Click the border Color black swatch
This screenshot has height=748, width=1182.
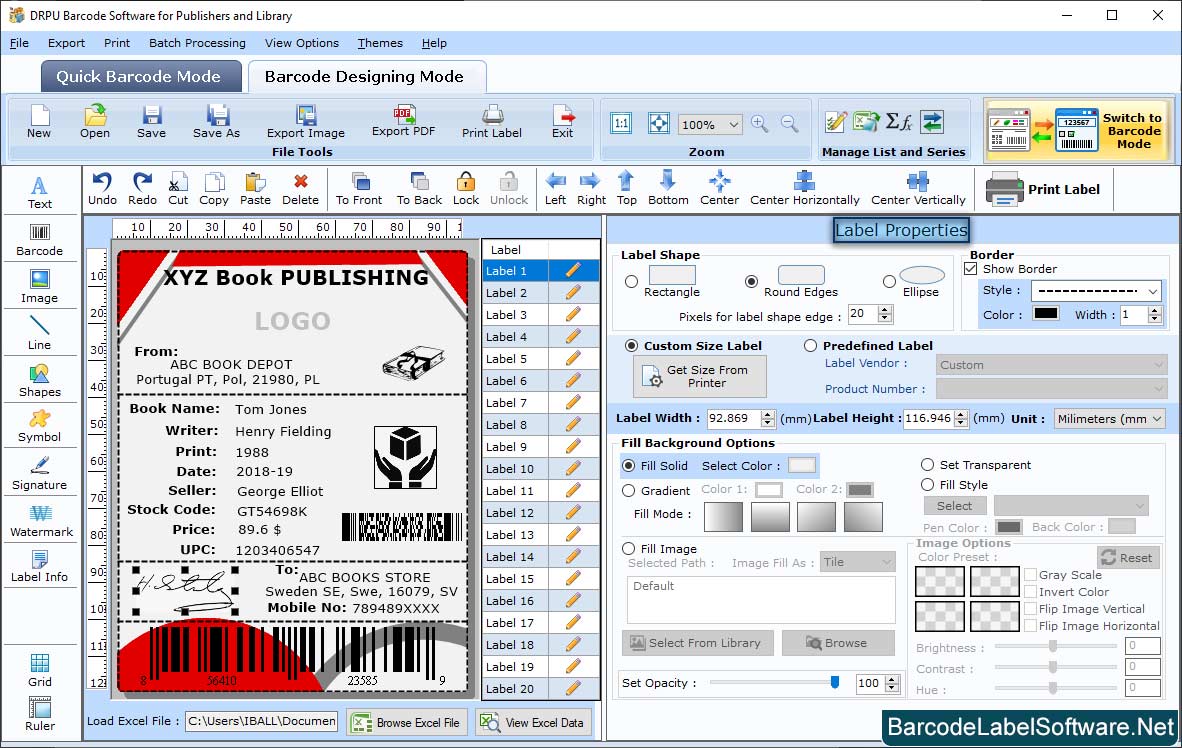(1046, 314)
